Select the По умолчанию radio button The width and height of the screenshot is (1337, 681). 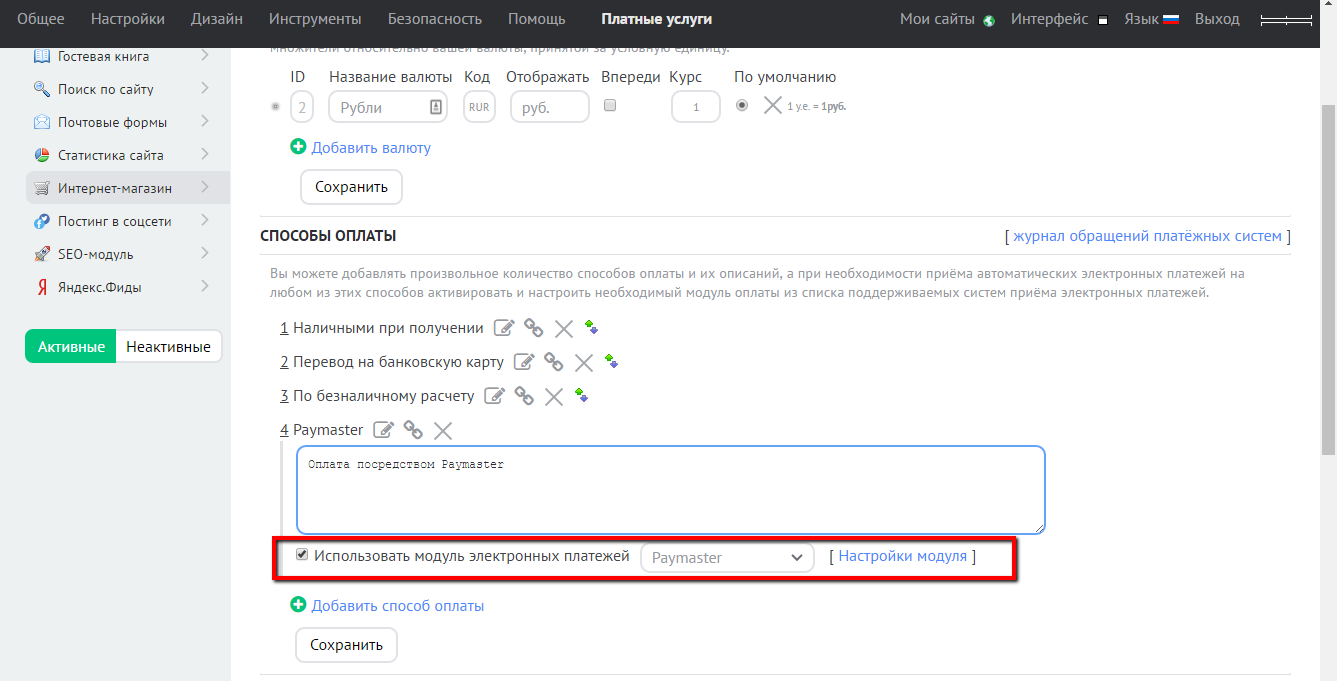click(x=741, y=105)
